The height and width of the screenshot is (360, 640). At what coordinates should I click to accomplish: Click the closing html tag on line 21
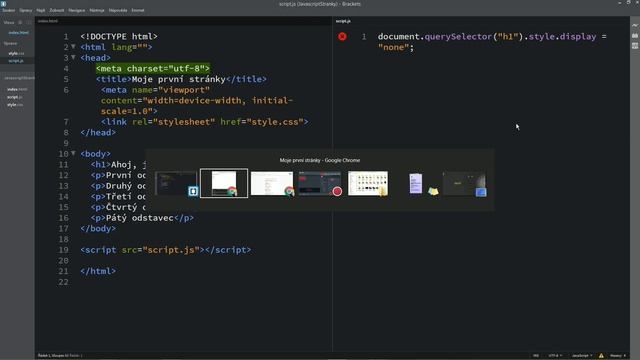[98, 271]
